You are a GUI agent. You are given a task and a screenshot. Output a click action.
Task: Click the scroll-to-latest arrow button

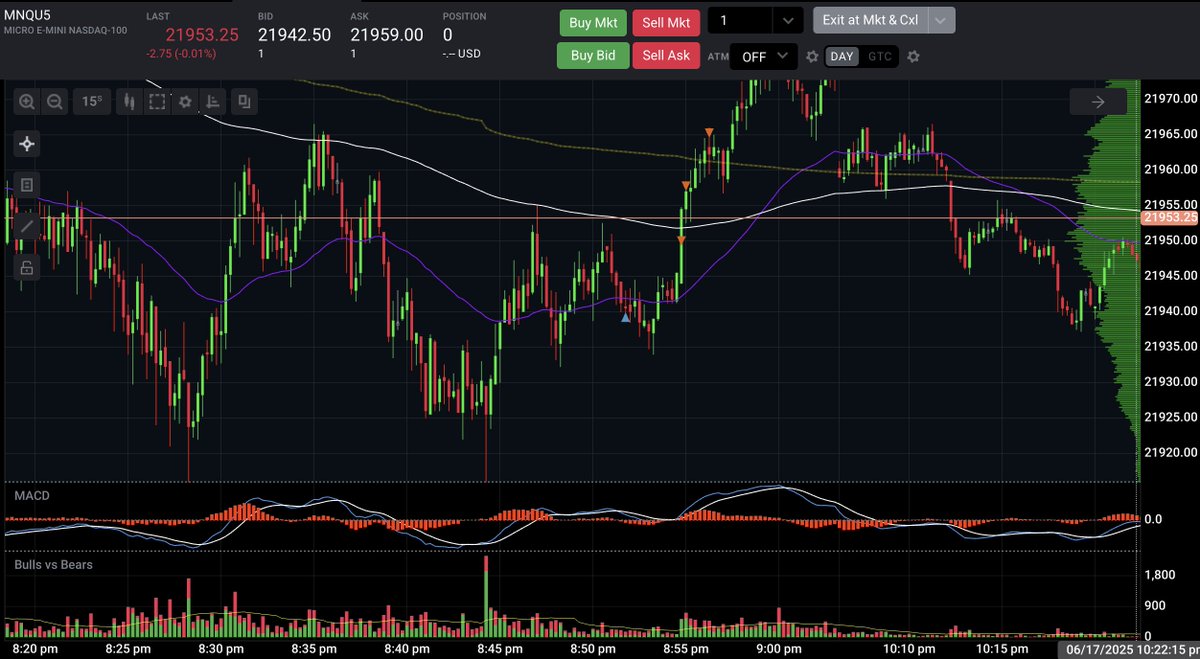pyautogui.click(x=1098, y=101)
